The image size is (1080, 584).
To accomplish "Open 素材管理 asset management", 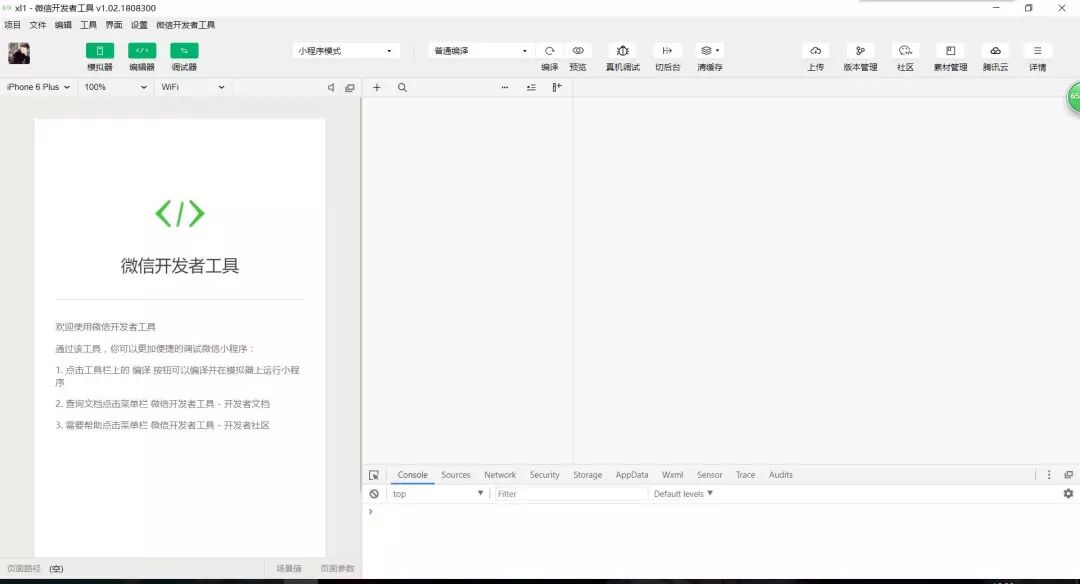I will click(951, 51).
